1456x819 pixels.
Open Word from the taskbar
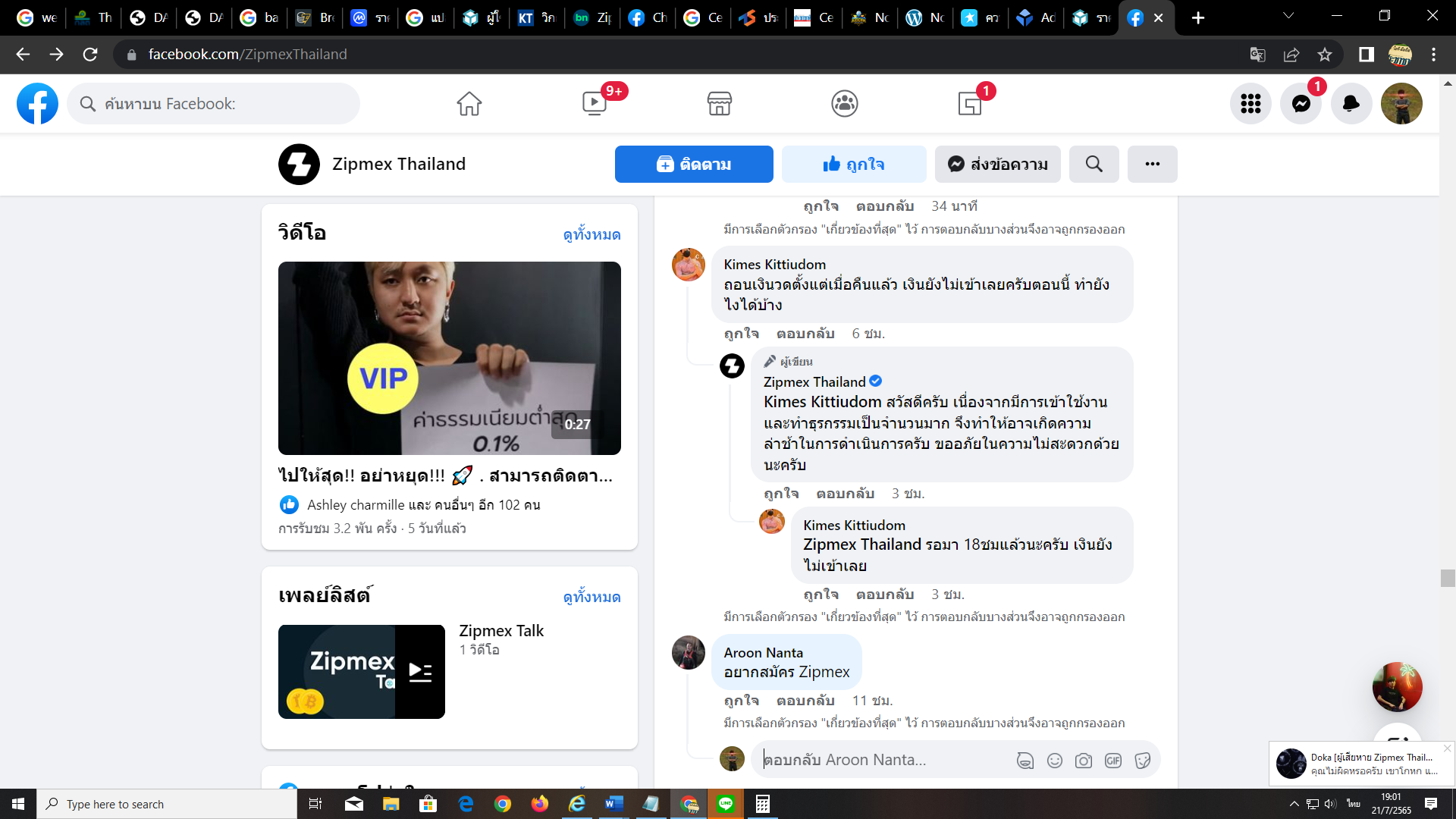(614, 804)
